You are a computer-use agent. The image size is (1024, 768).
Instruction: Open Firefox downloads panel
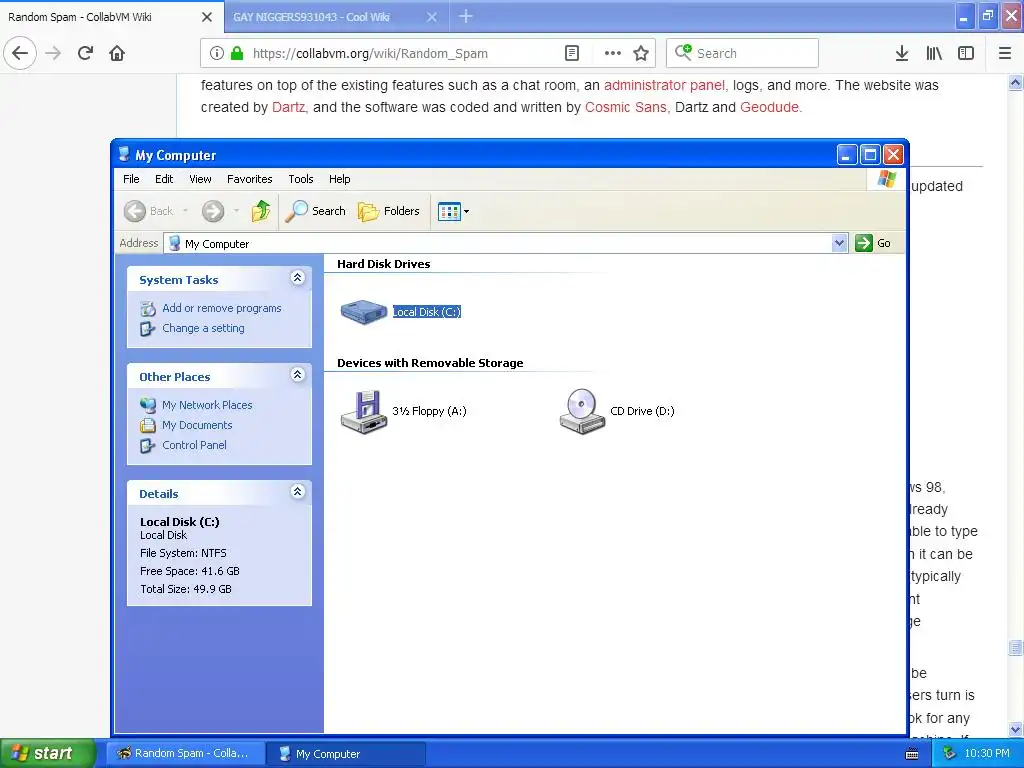tap(902, 54)
